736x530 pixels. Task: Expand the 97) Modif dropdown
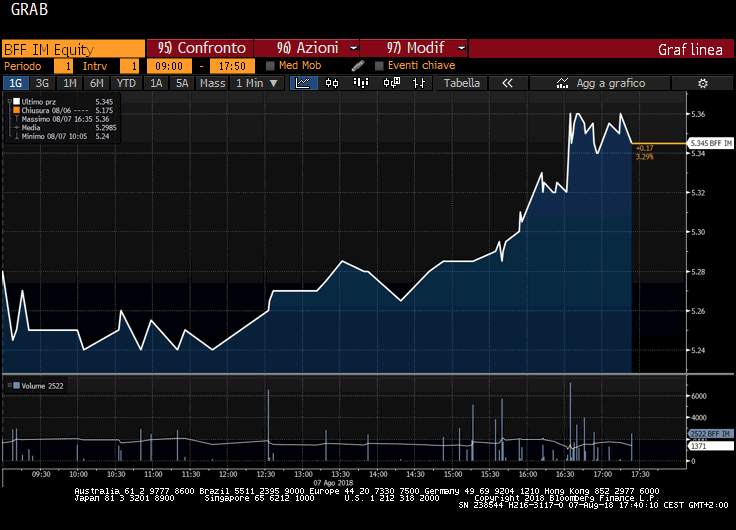click(x=413, y=48)
